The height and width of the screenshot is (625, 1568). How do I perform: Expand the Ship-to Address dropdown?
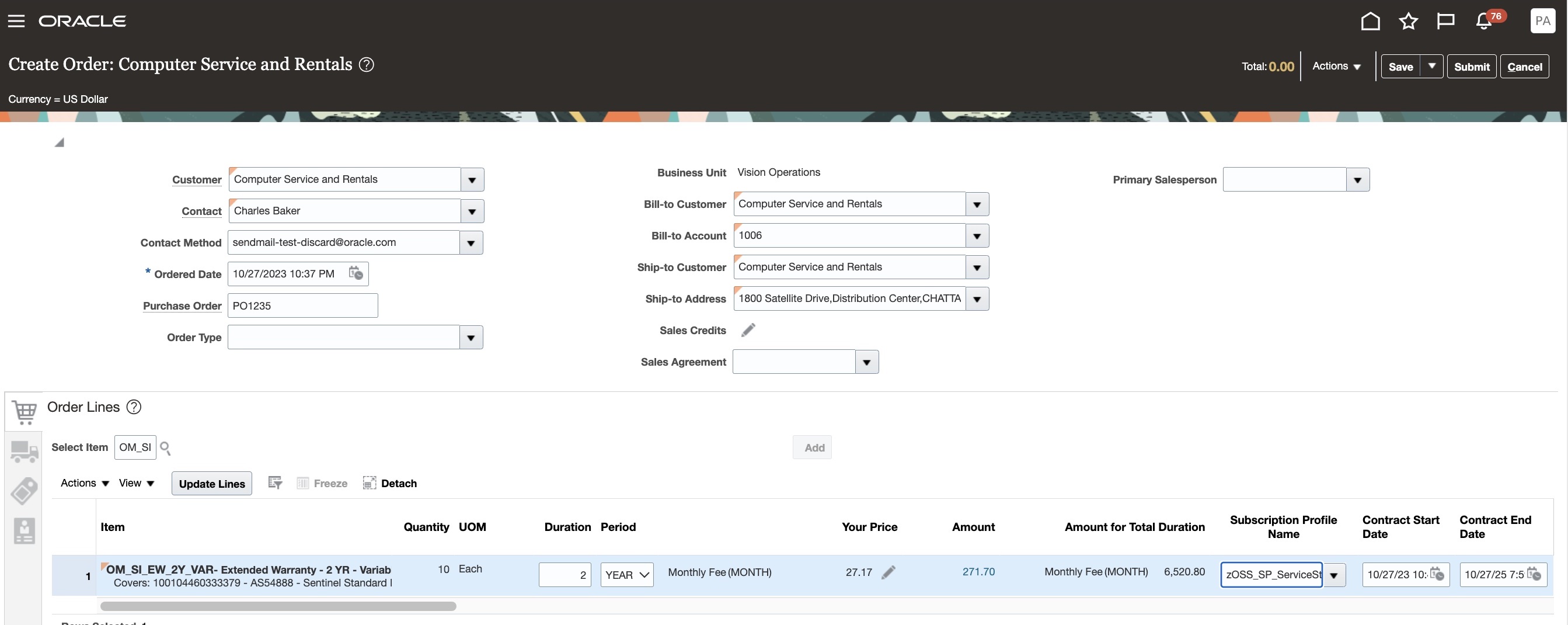pos(977,299)
